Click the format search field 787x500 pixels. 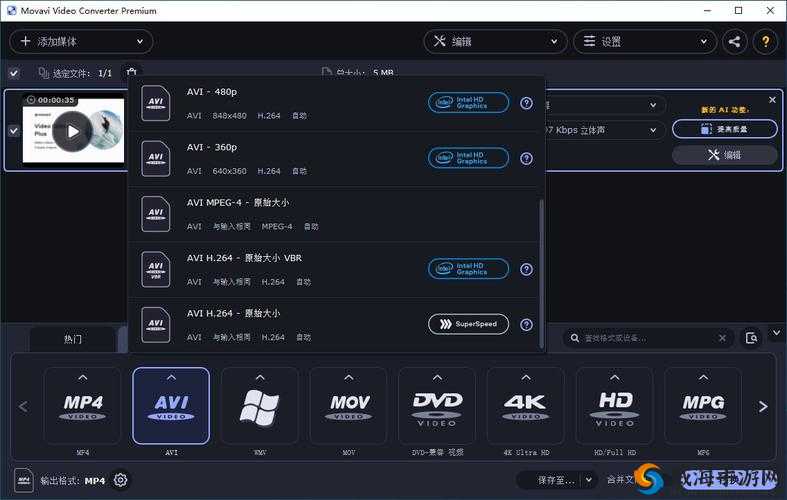click(647, 338)
